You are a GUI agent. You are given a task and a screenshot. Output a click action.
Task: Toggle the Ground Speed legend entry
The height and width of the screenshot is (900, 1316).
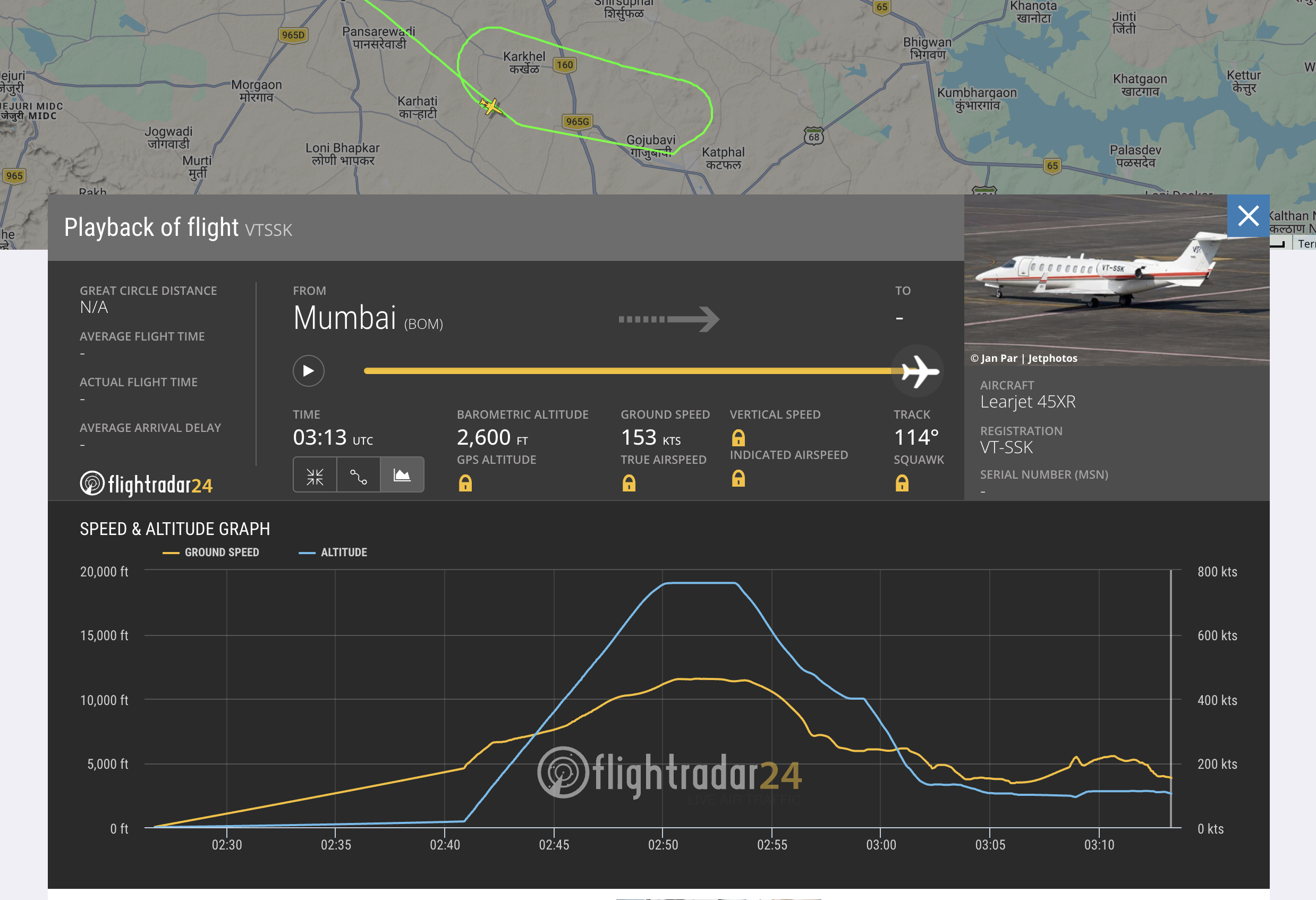pyautogui.click(x=211, y=552)
